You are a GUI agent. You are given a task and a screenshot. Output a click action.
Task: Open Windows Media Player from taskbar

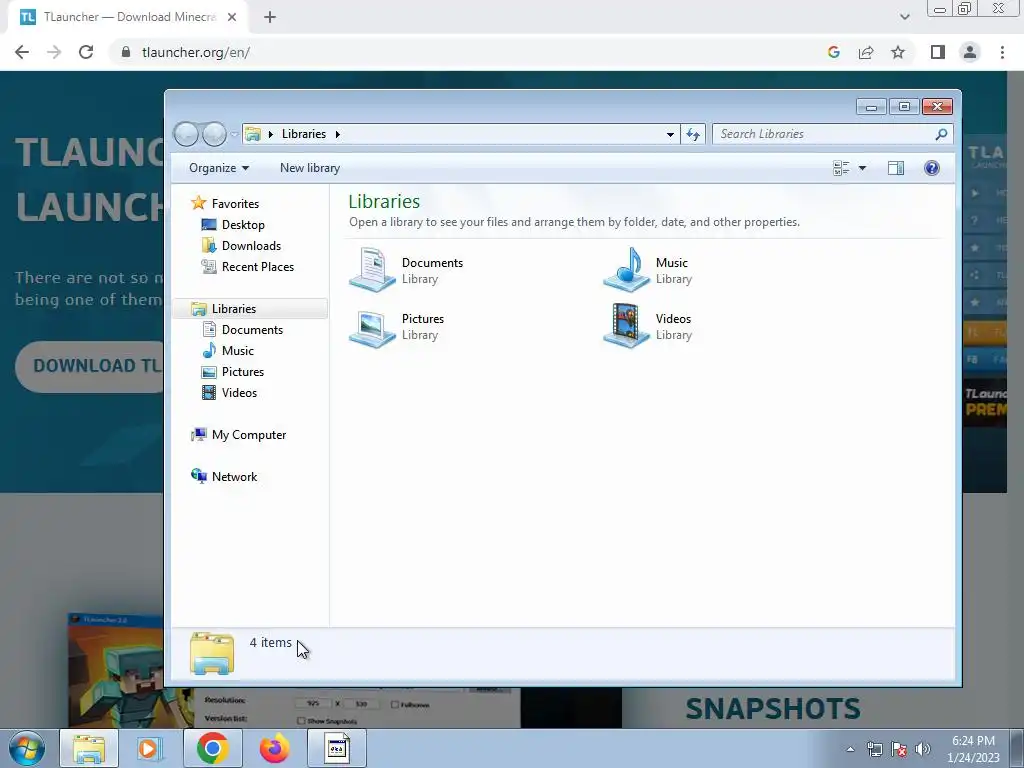[x=150, y=748]
